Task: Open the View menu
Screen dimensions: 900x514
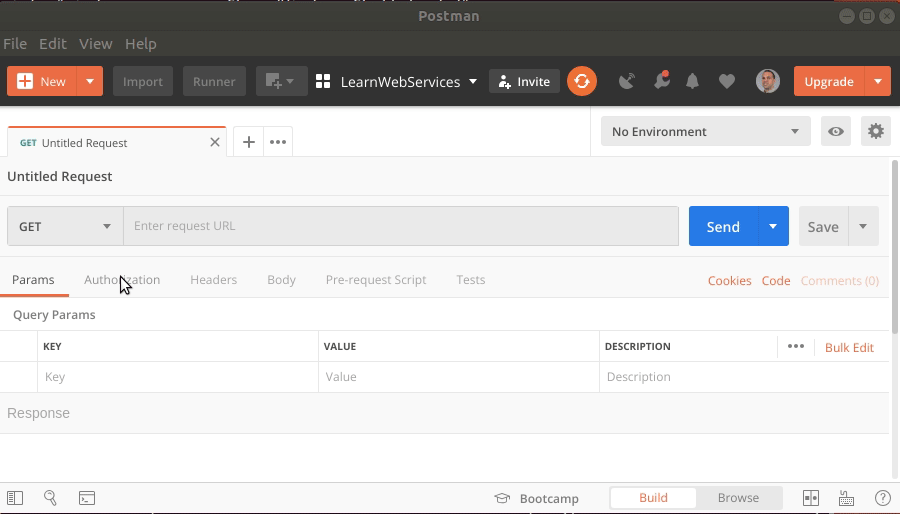Action: point(95,44)
